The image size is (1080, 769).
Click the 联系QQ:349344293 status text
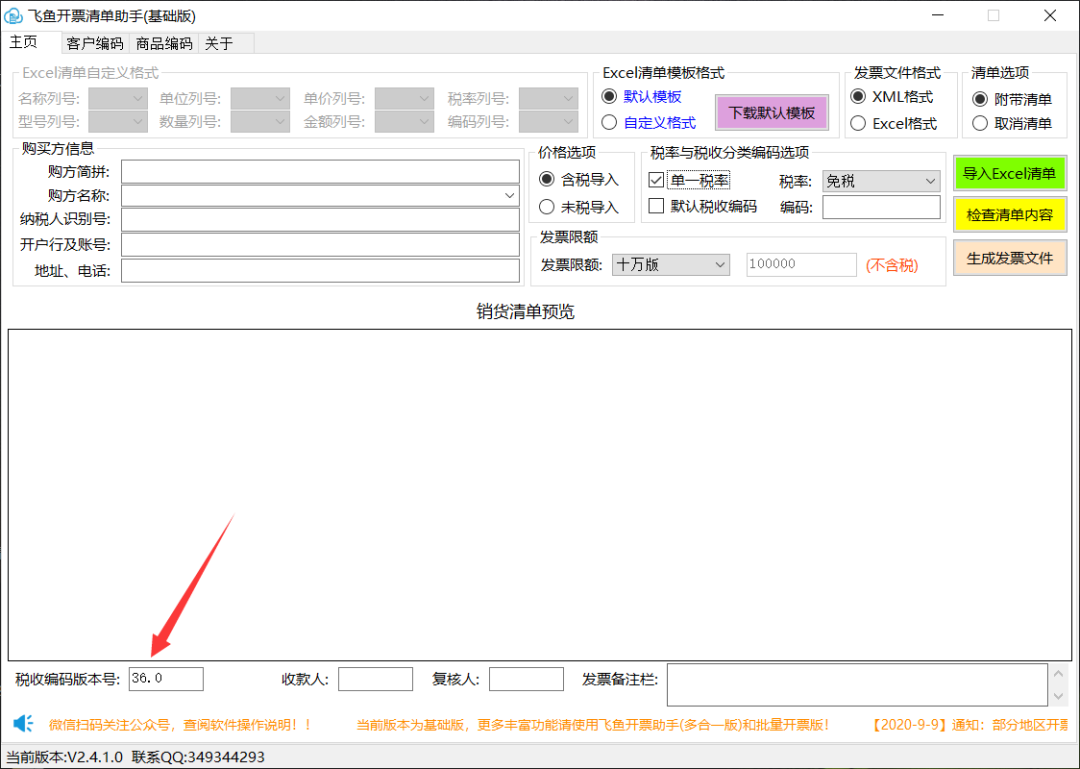[x=198, y=757]
